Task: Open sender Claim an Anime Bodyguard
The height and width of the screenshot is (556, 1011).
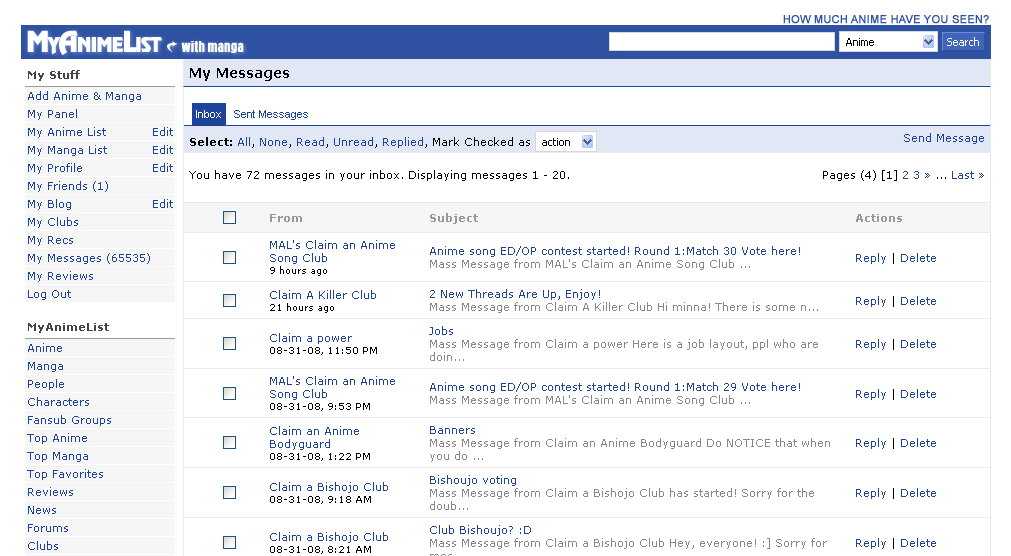Action: 314,437
